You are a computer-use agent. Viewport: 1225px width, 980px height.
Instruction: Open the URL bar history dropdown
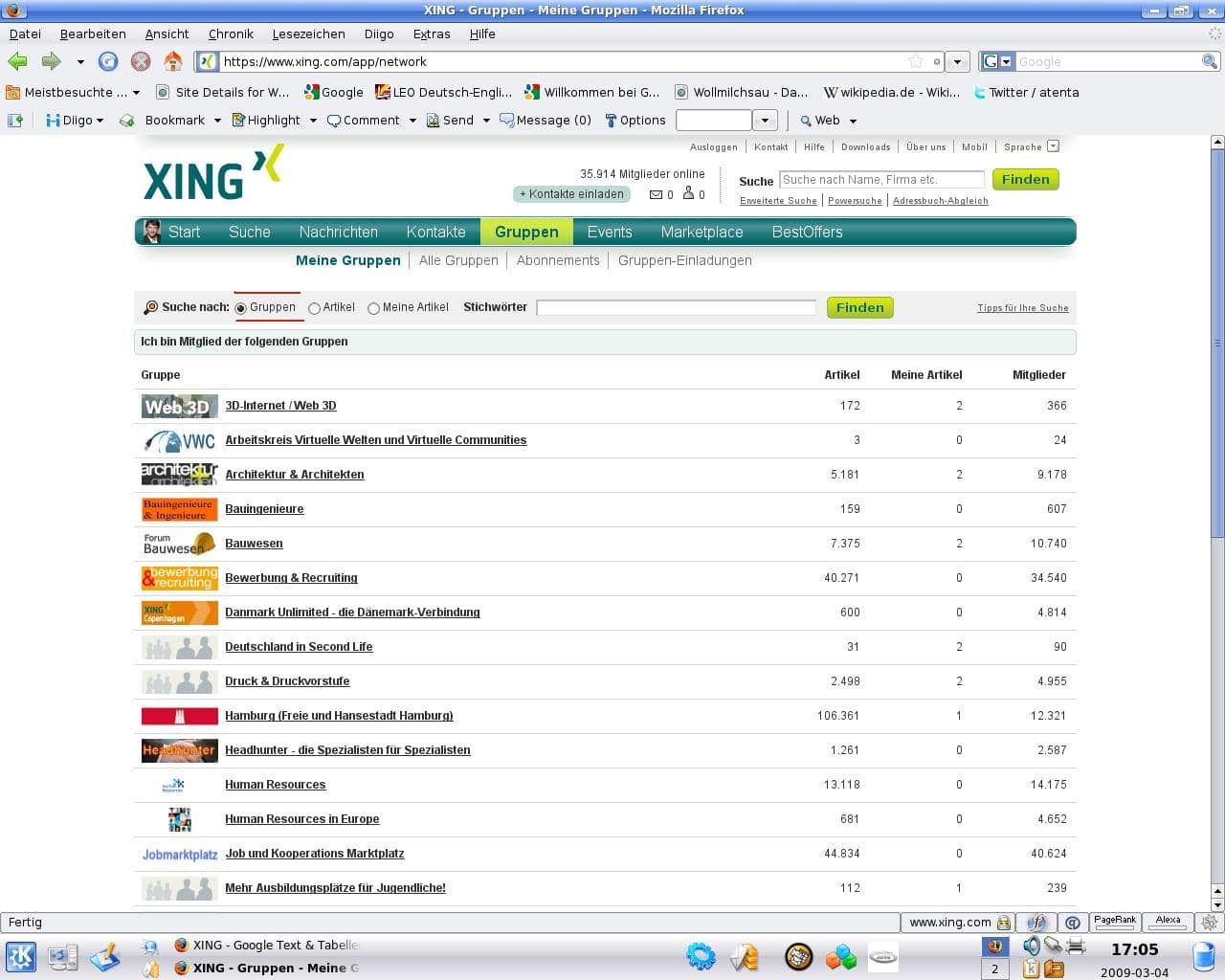coord(957,61)
